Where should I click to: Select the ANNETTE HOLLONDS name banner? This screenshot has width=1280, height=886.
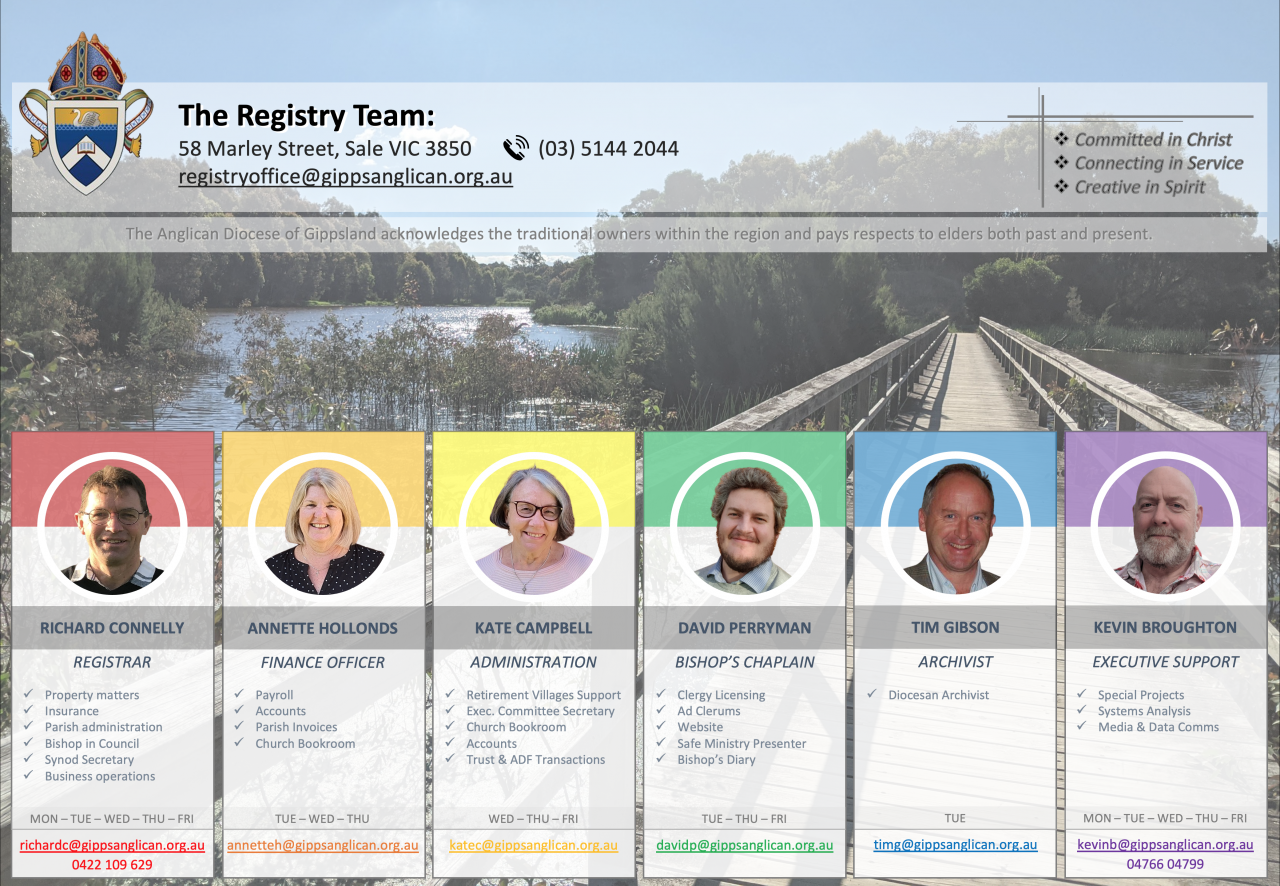[323, 628]
